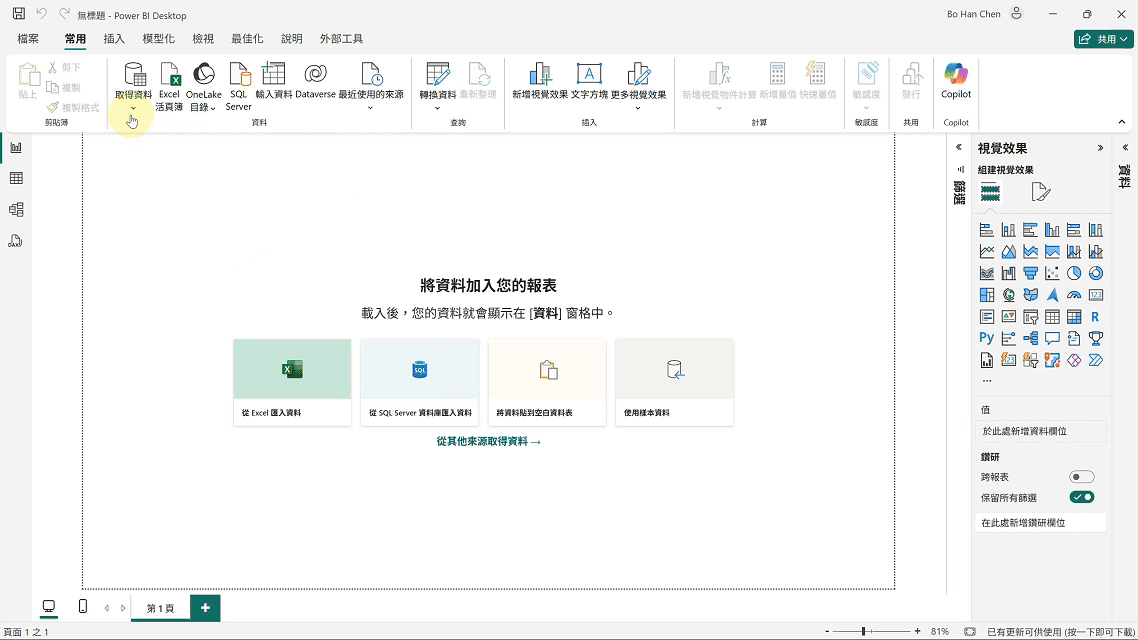Viewport: 1138px width, 640px height.
Task: Select the stacked bar chart visual
Action: pos(987,230)
